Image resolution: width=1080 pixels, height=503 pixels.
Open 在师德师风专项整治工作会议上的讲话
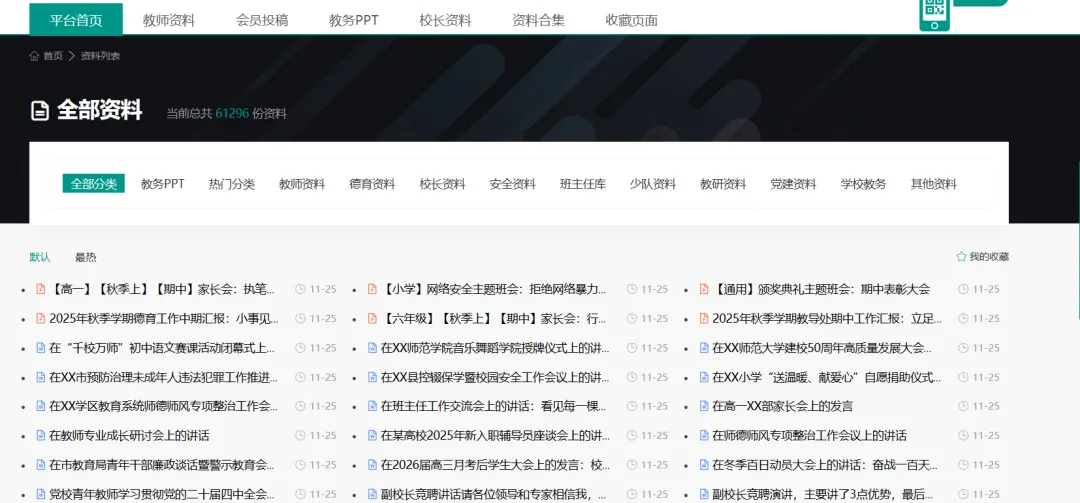coord(809,435)
